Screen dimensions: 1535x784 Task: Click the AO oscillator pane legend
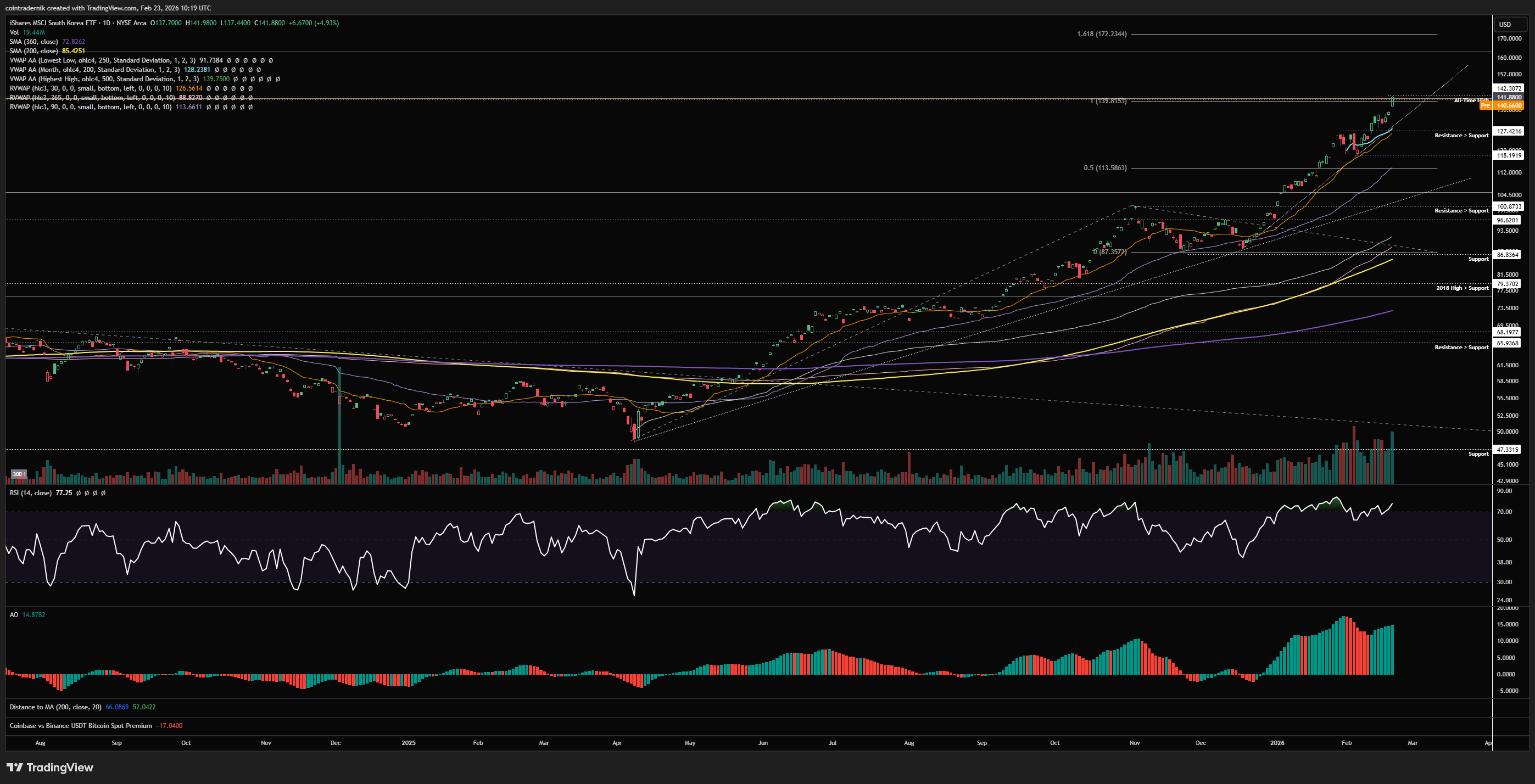[x=14, y=615]
